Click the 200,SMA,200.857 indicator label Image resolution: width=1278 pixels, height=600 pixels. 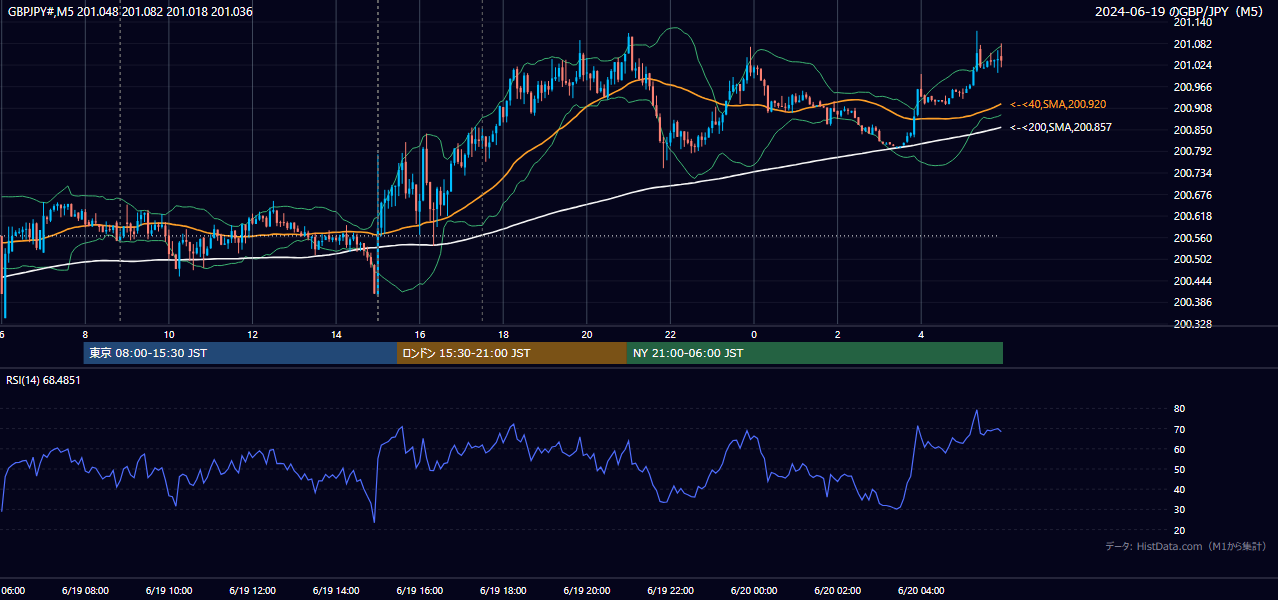click(1061, 127)
